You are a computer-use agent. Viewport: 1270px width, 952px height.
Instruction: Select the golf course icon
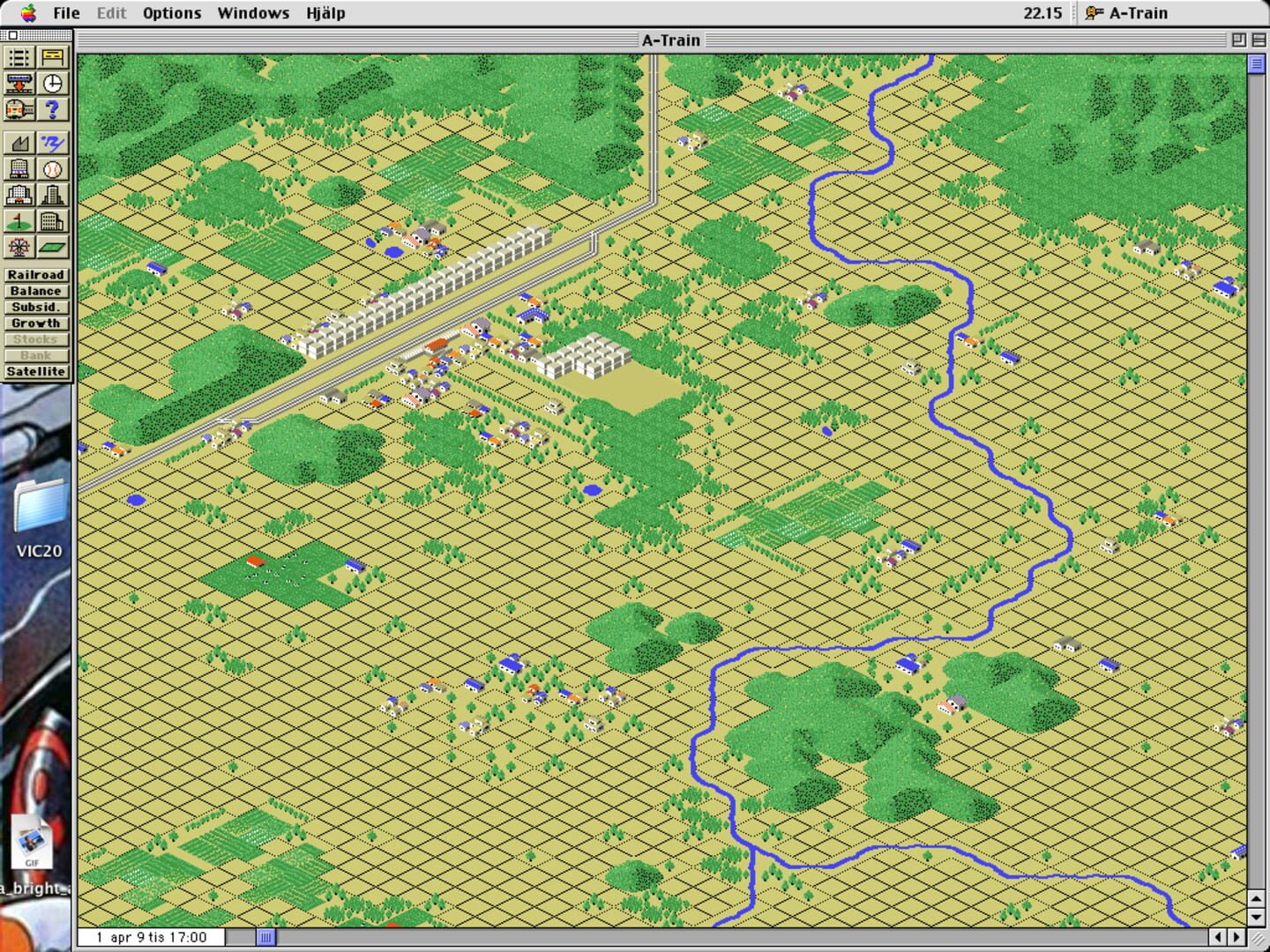point(19,221)
